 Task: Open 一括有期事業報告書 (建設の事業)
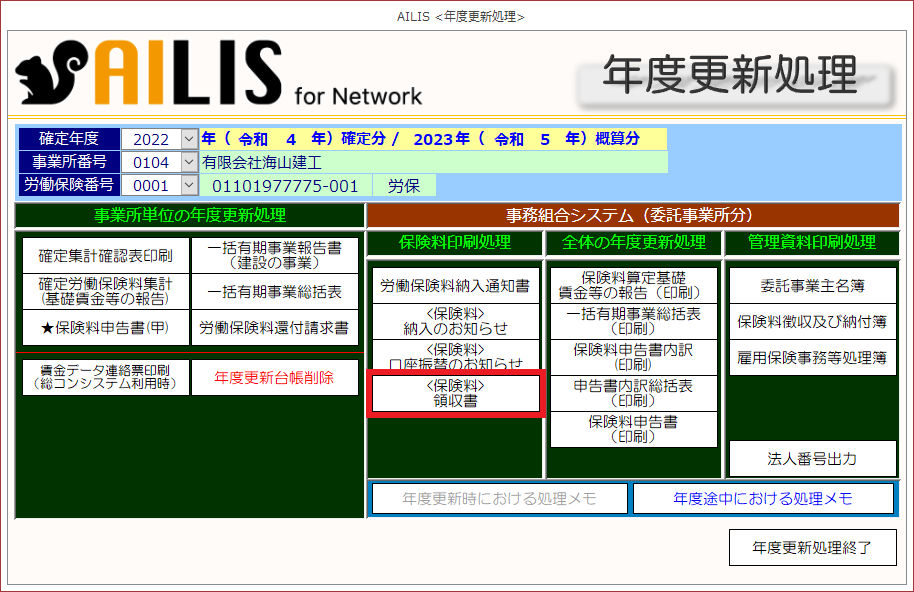click(x=274, y=256)
